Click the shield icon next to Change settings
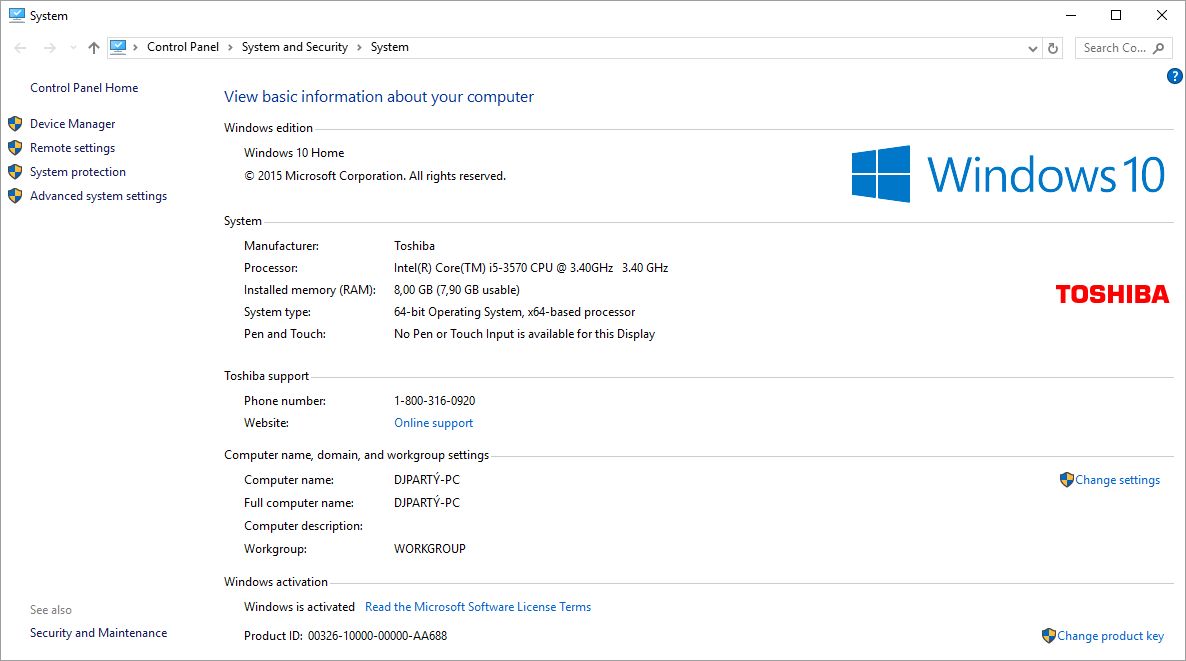Image resolution: width=1186 pixels, height=661 pixels. point(1066,480)
